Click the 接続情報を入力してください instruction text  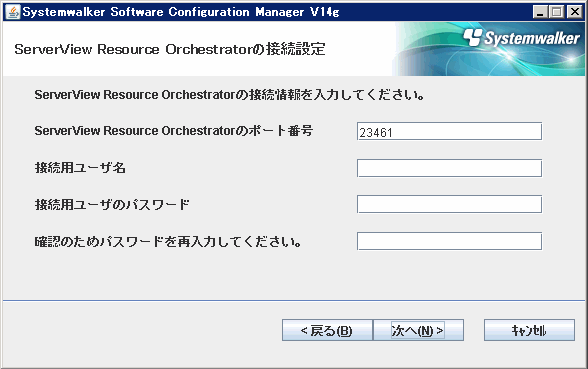pyautogui.click(x=229, y=95)
